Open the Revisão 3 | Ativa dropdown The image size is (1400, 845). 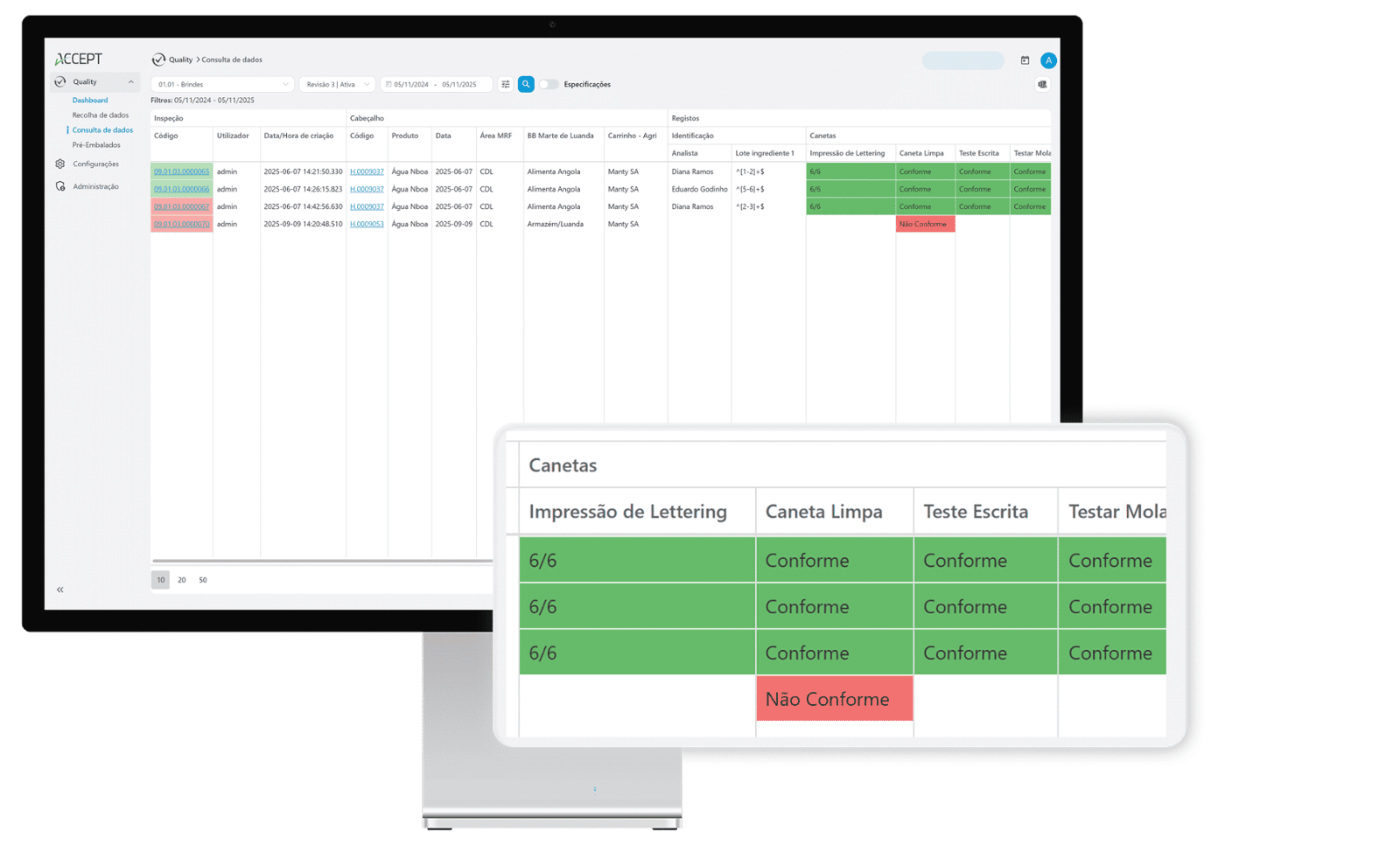tap(337, 84)
